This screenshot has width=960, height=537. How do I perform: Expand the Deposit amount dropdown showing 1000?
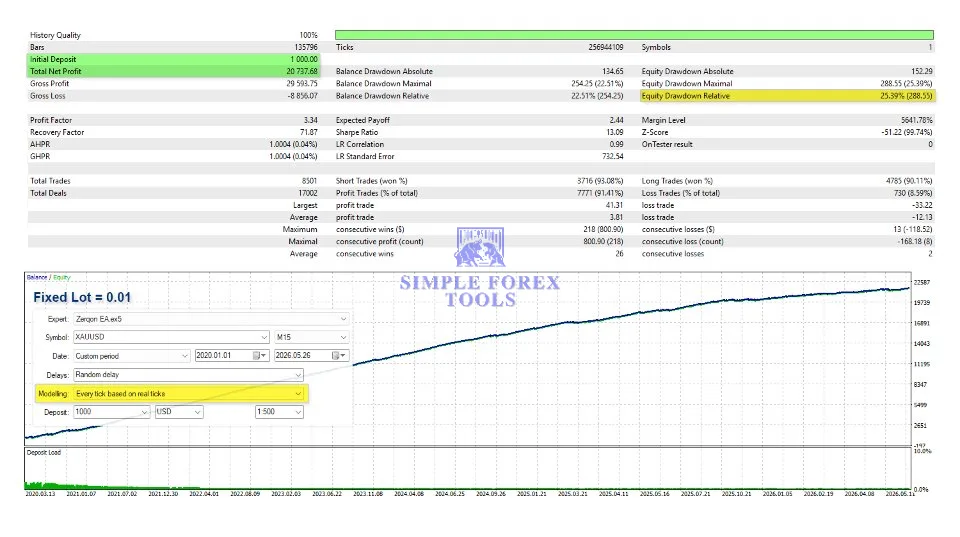tap(111, 412)
